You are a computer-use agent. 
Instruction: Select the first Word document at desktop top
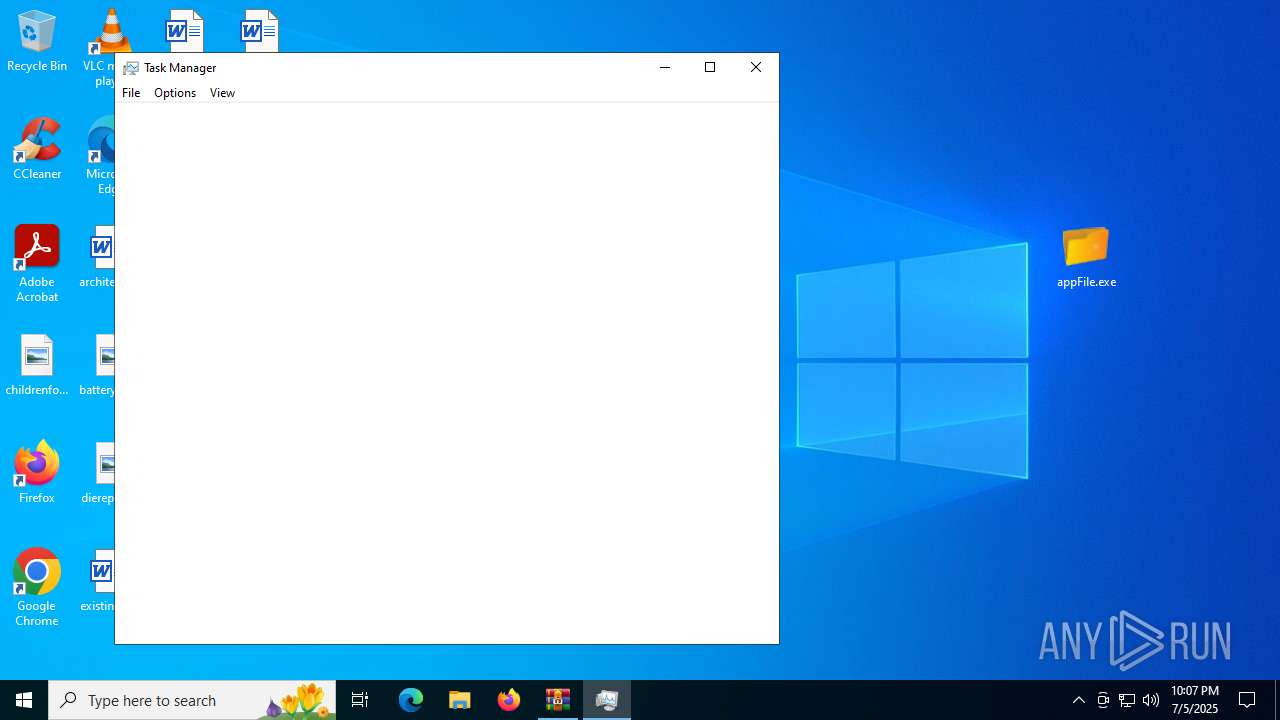pos(185,31)
